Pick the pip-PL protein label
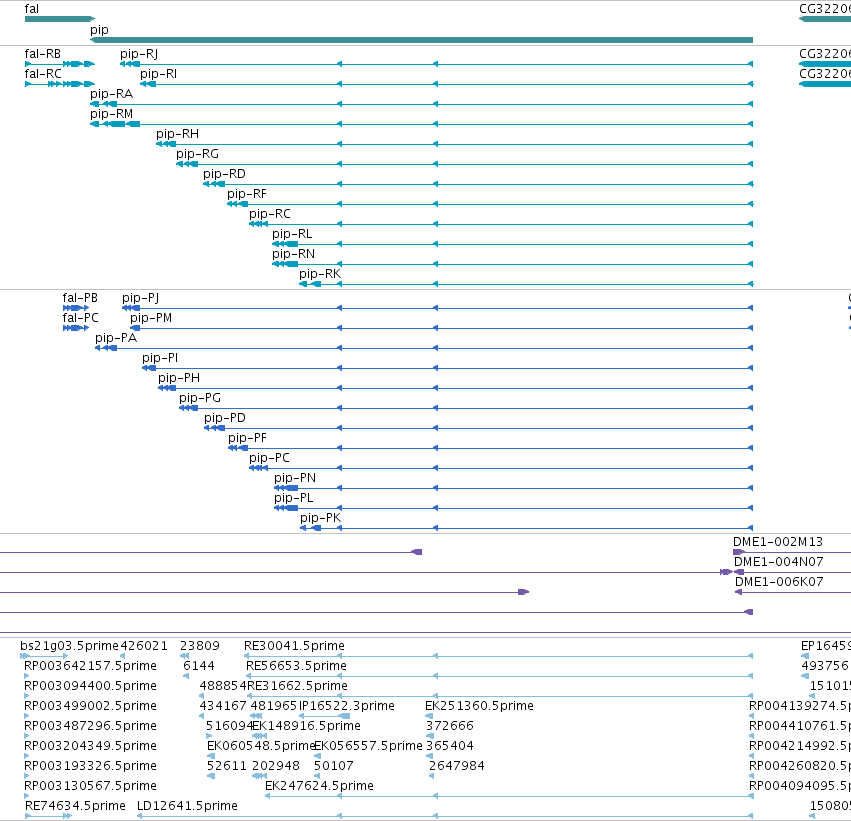This screenshot has width=851, height=821. tap(294, 499)
